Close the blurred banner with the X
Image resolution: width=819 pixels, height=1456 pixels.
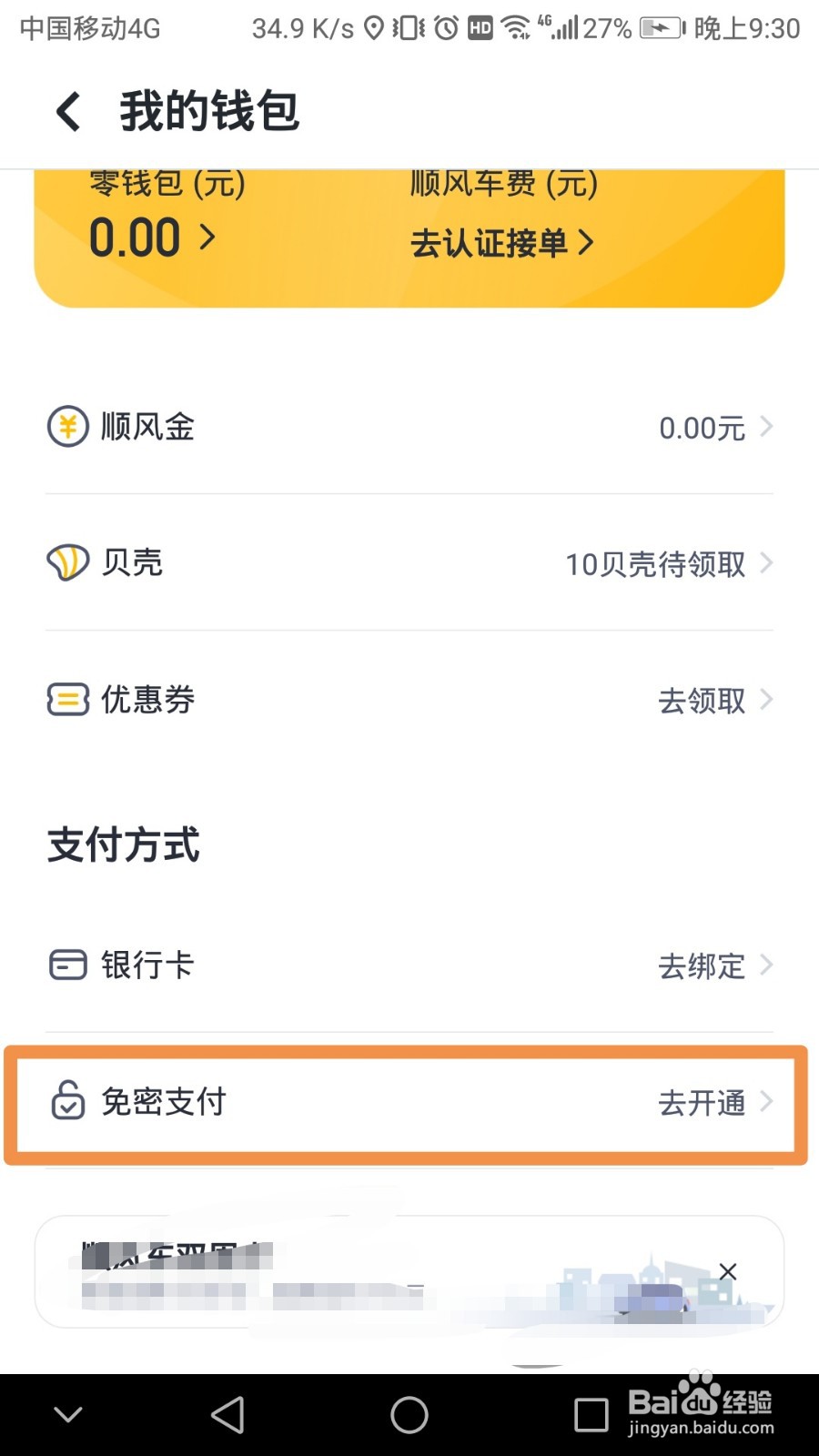[728, 1271]
